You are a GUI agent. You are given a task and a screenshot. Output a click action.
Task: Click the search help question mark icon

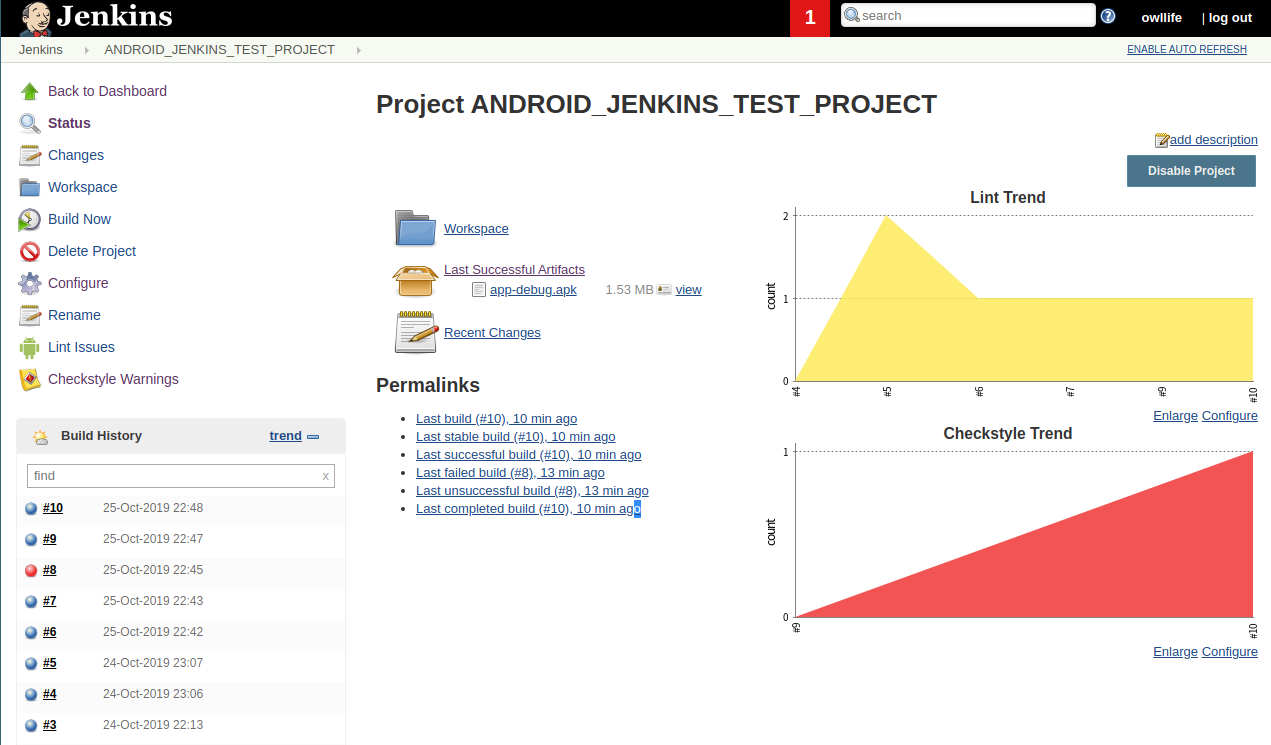coord(1108,16)
